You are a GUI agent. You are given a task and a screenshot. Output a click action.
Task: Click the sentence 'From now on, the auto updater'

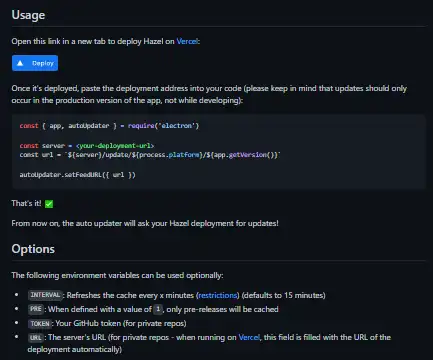[x=145, y=223]
